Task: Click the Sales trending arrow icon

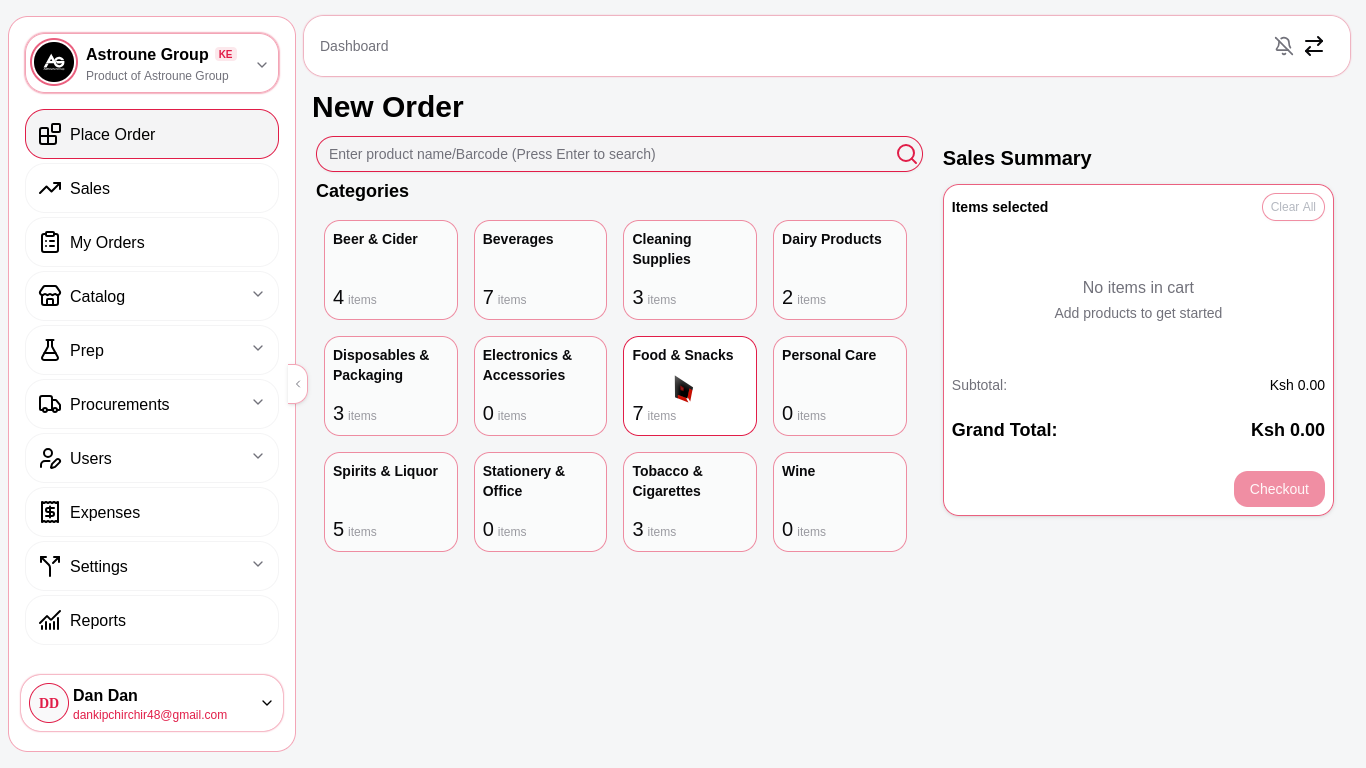Action: pyautogui.click(x=50, y=188)
